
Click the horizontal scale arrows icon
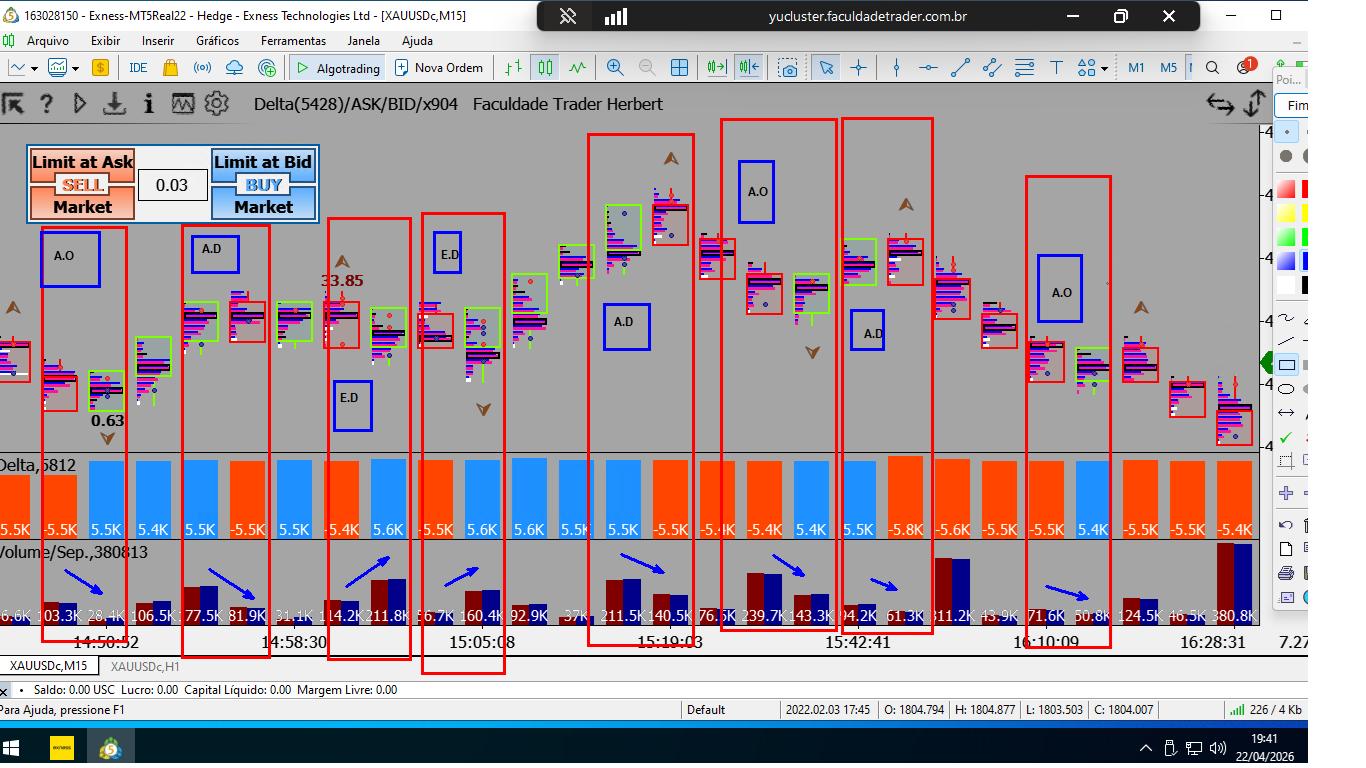click(1220, 104)
